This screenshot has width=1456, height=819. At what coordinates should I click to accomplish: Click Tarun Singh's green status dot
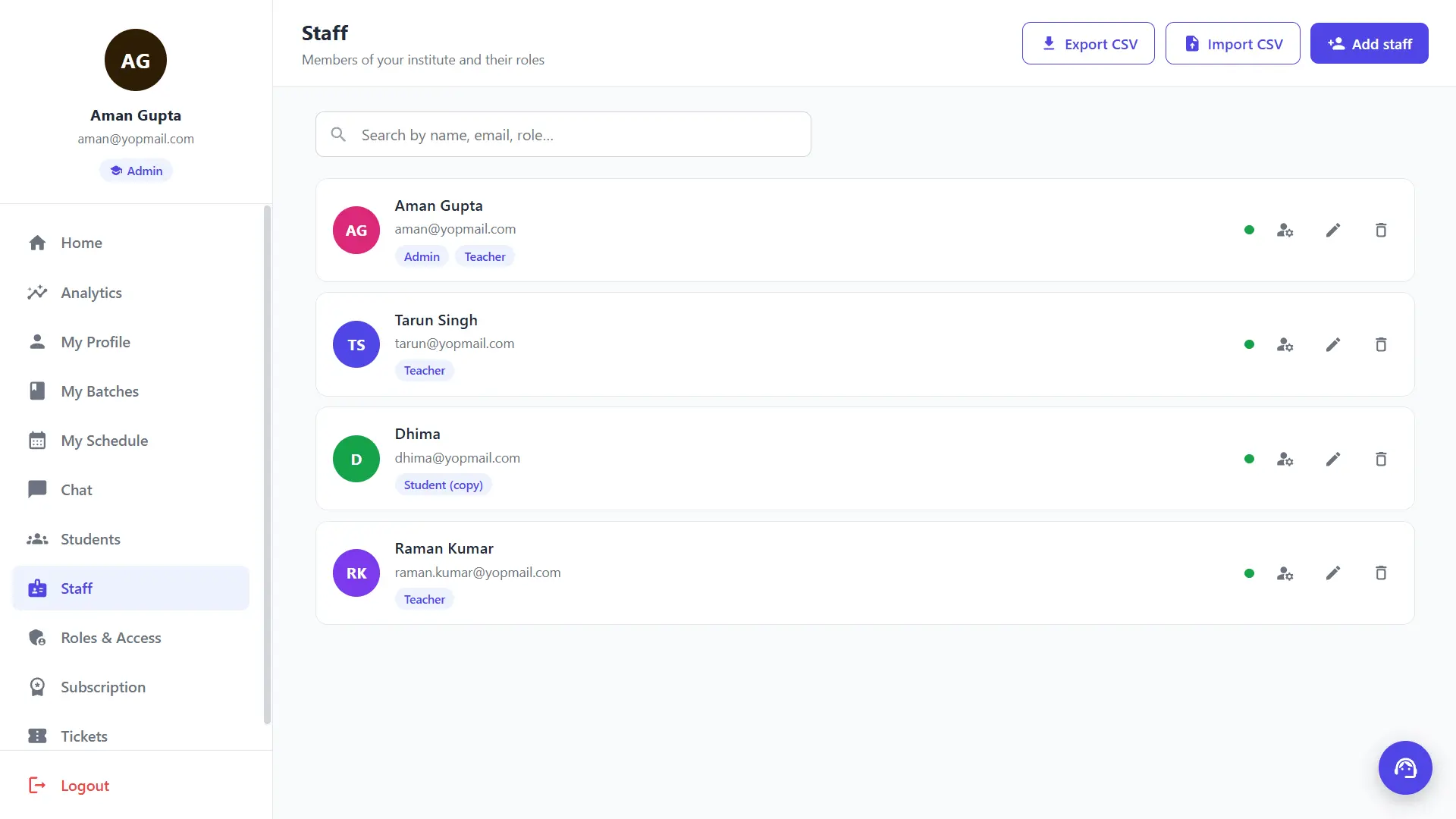pos(1249,344)
